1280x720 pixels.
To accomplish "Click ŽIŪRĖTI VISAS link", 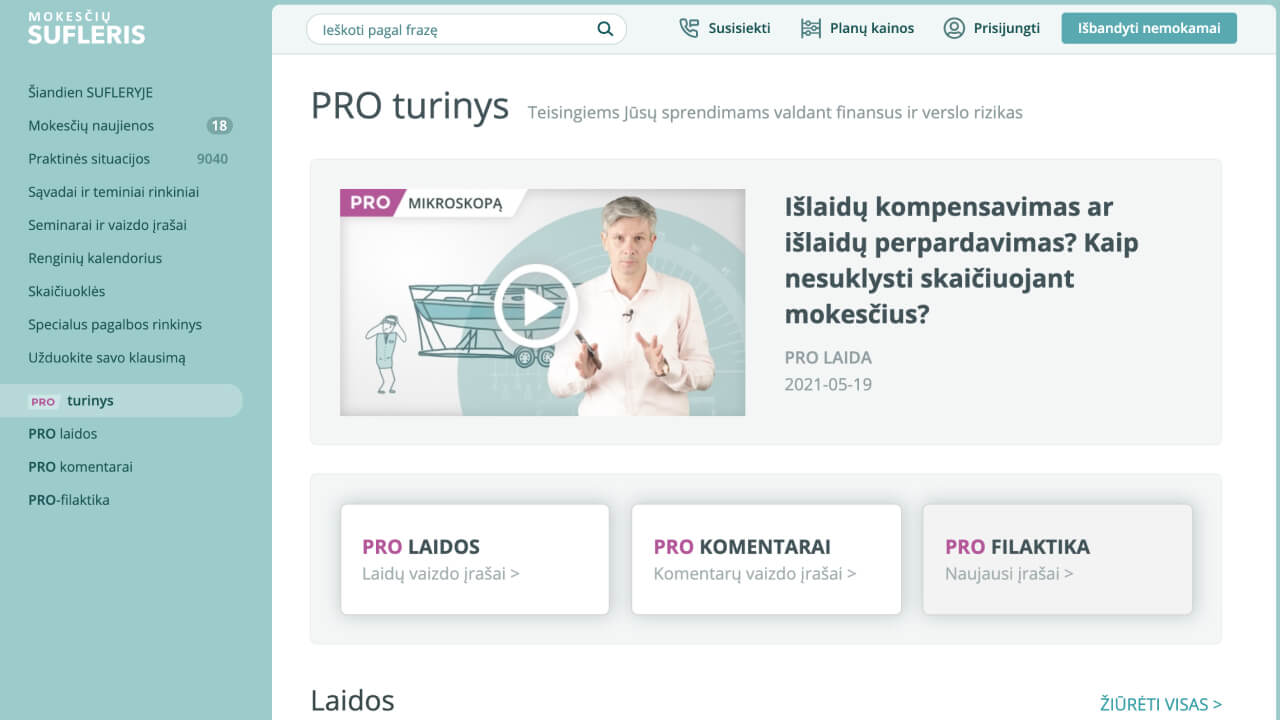I will (x=1161, y=704).
